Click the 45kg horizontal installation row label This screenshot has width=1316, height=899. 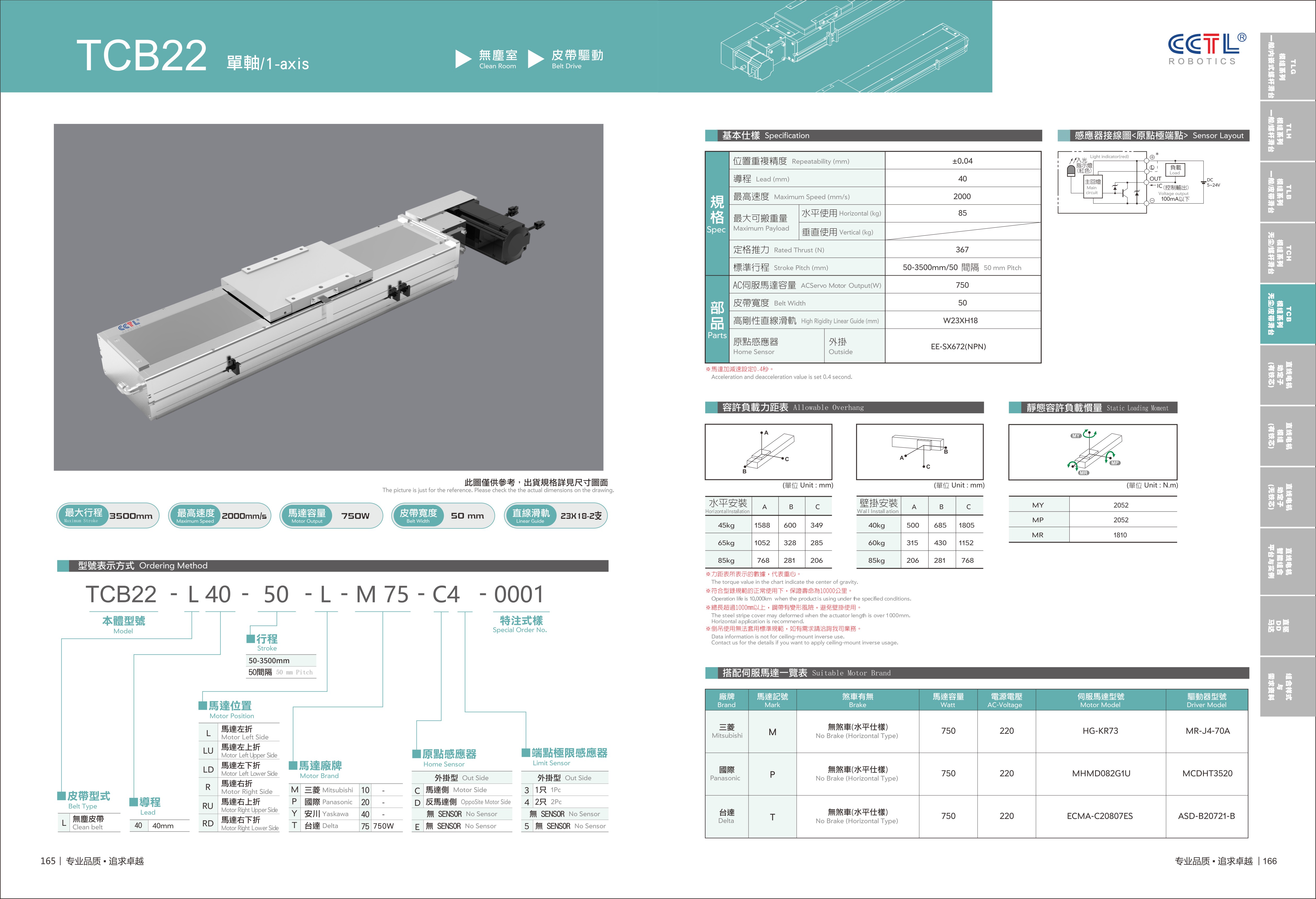point(726,525)
